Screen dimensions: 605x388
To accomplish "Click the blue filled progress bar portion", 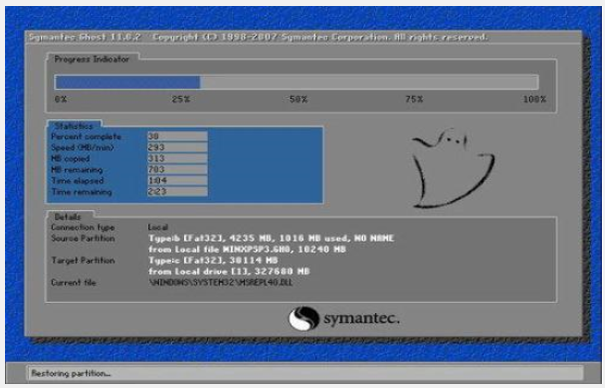I will click(x=128, y=82).
